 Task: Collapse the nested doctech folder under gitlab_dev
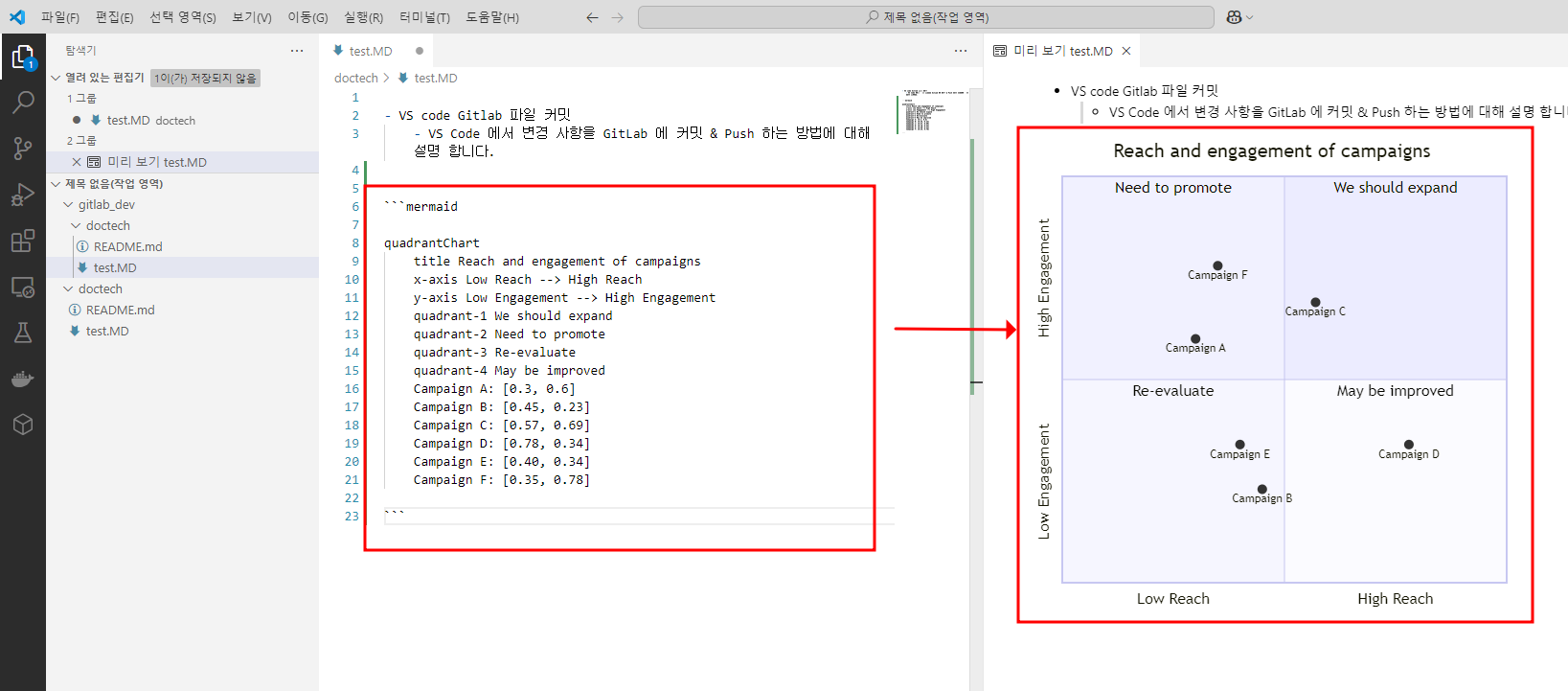click(x=76, y=225)
